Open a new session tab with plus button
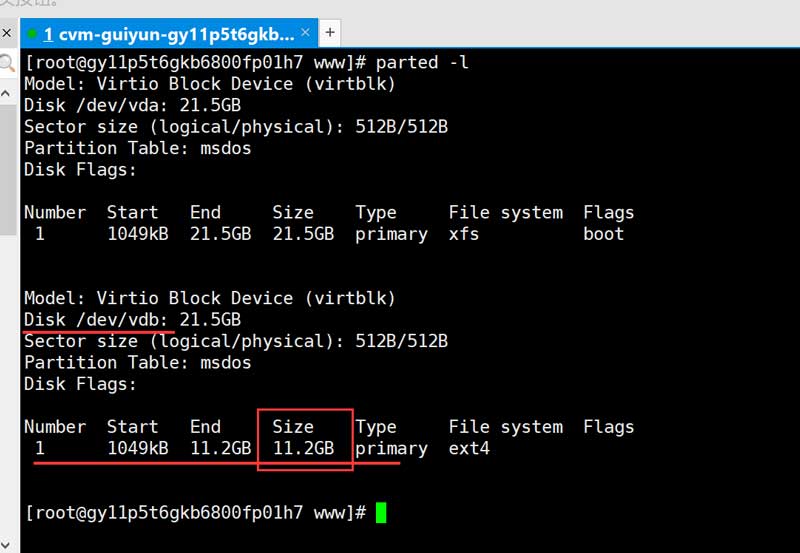The image size is (800, 553). click(330, 32)
